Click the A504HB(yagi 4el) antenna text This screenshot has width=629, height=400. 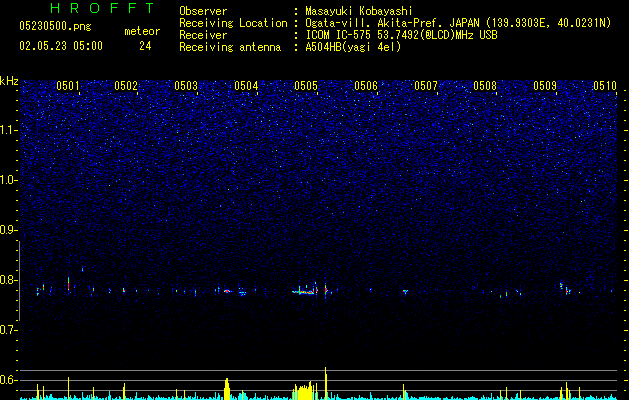[x=353, y=47]
